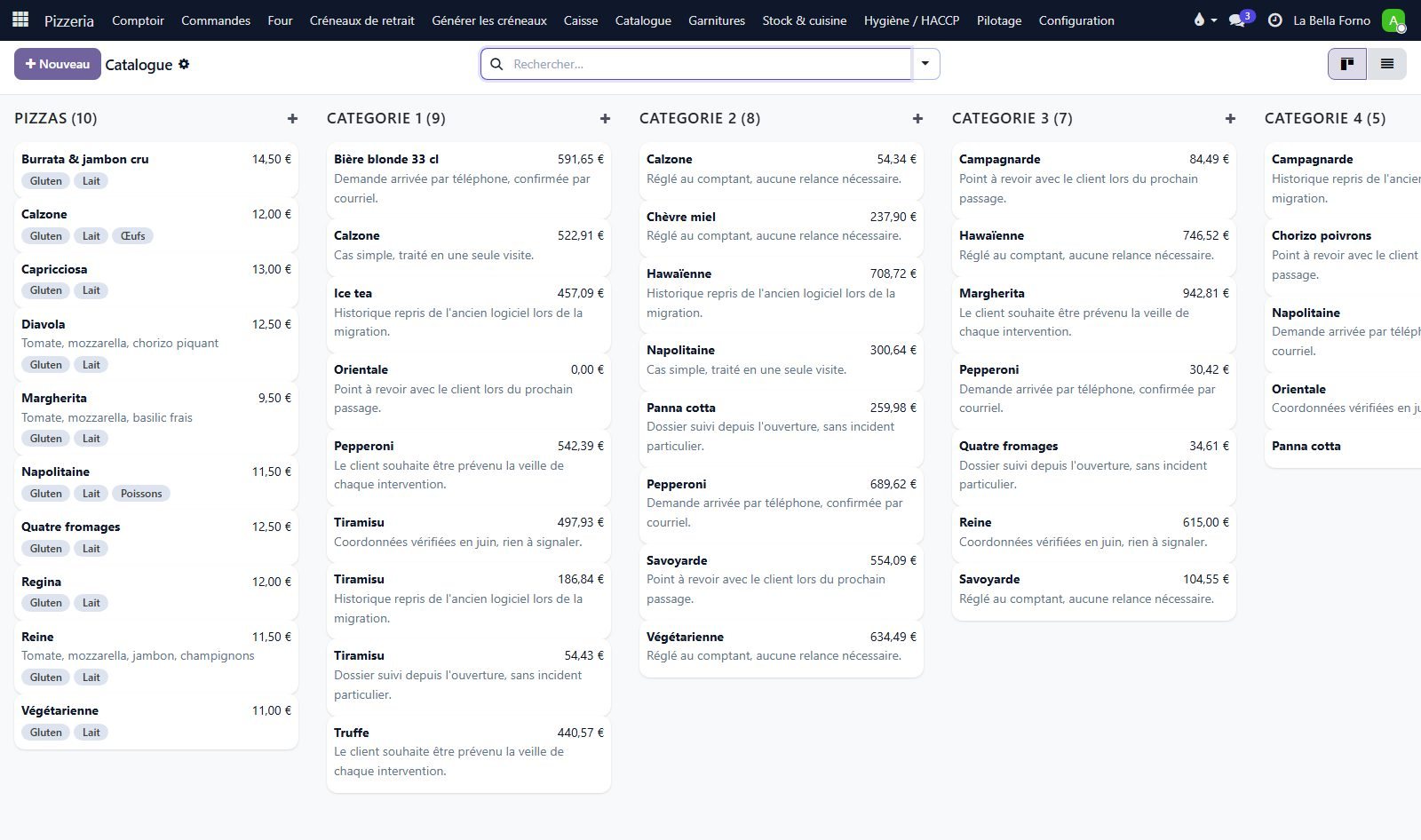
Task: Open the Four menu
Action: click(280, 20)
